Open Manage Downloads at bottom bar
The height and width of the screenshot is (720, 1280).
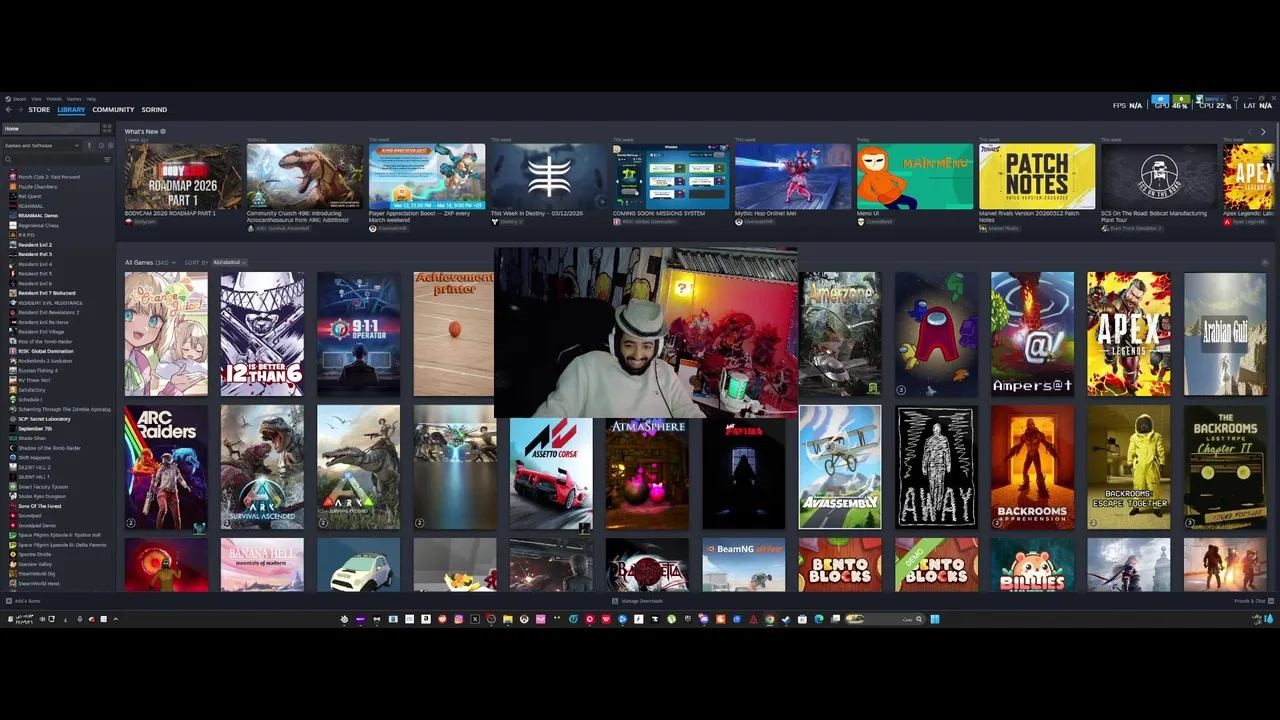pos(637,601)
